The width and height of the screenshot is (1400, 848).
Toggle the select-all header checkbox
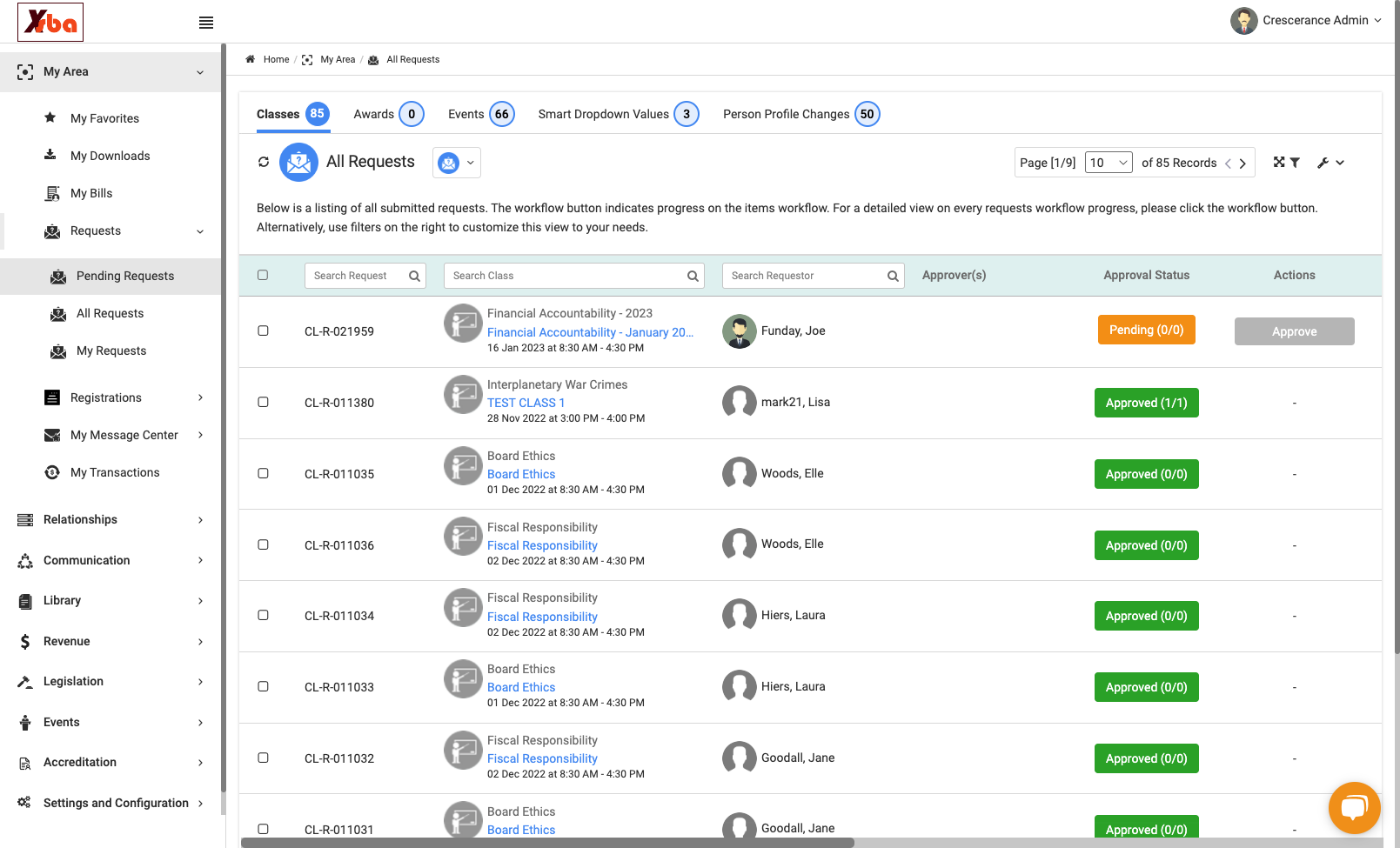pos(263,275)
